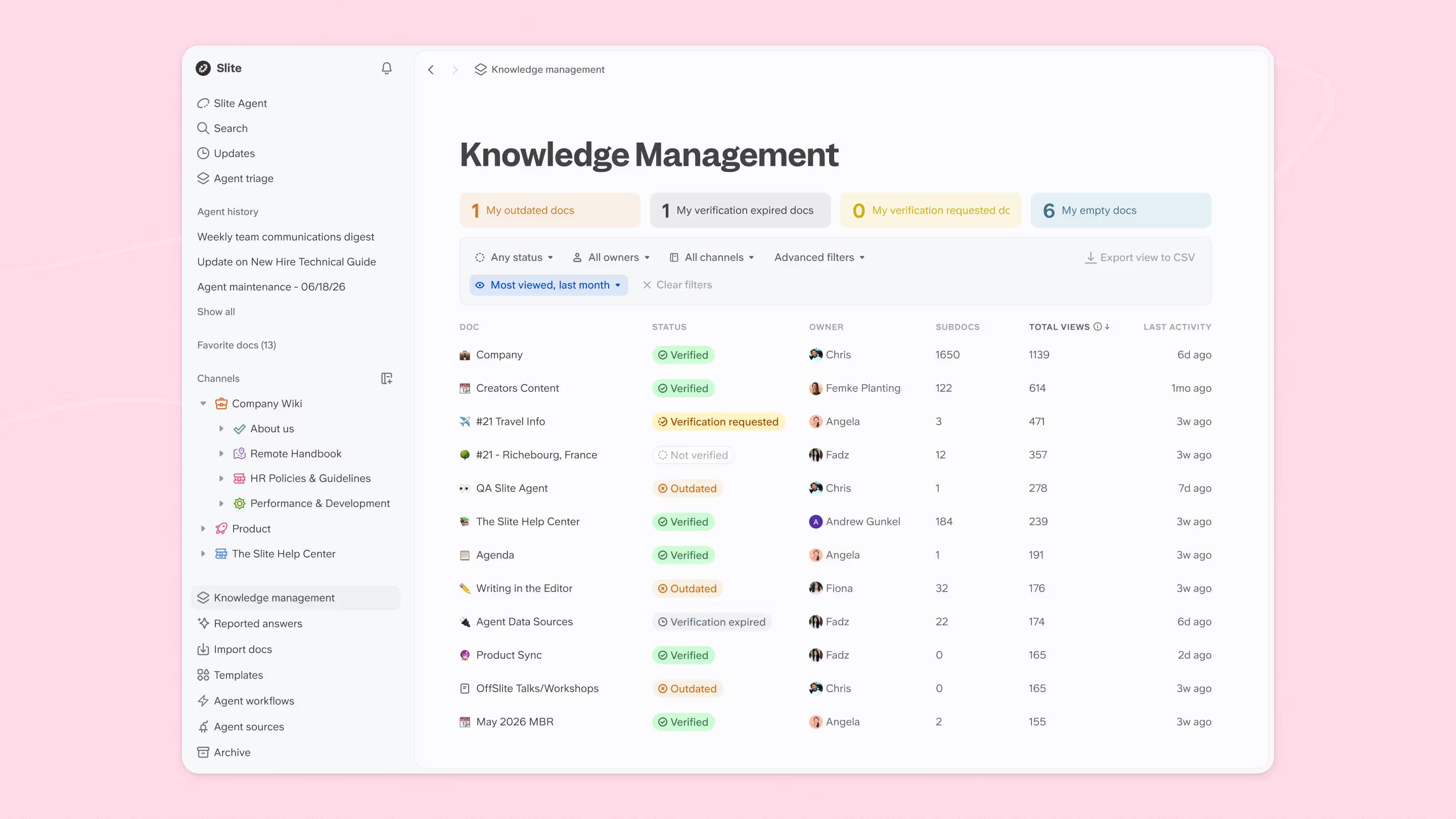Select the My outdated docs card
The width and height of the screenshot is (1456, 819).
coord(550,210)
